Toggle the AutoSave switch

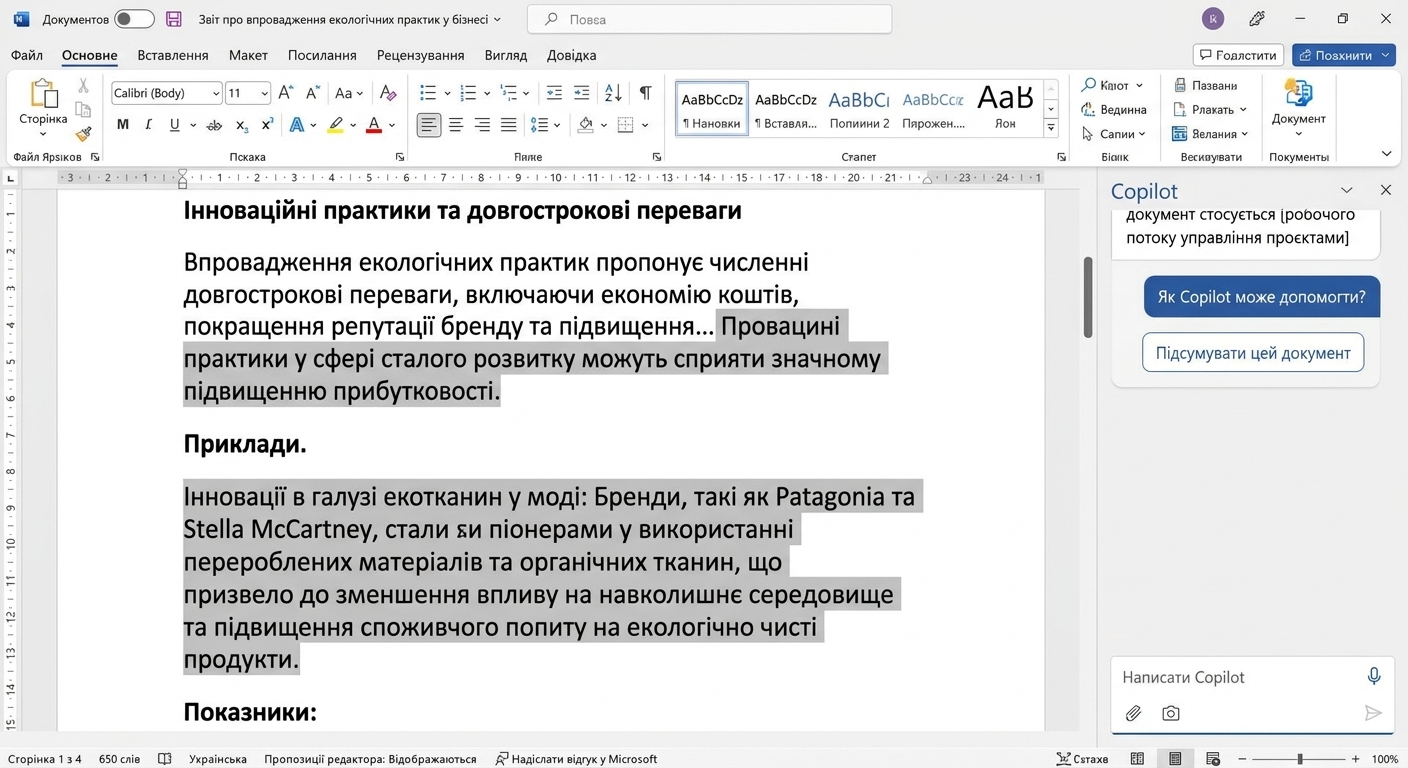tap(134, 19)
